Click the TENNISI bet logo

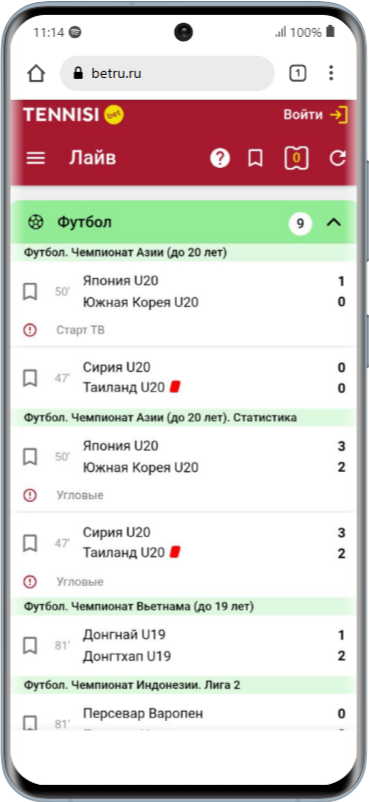pos(73,115)
